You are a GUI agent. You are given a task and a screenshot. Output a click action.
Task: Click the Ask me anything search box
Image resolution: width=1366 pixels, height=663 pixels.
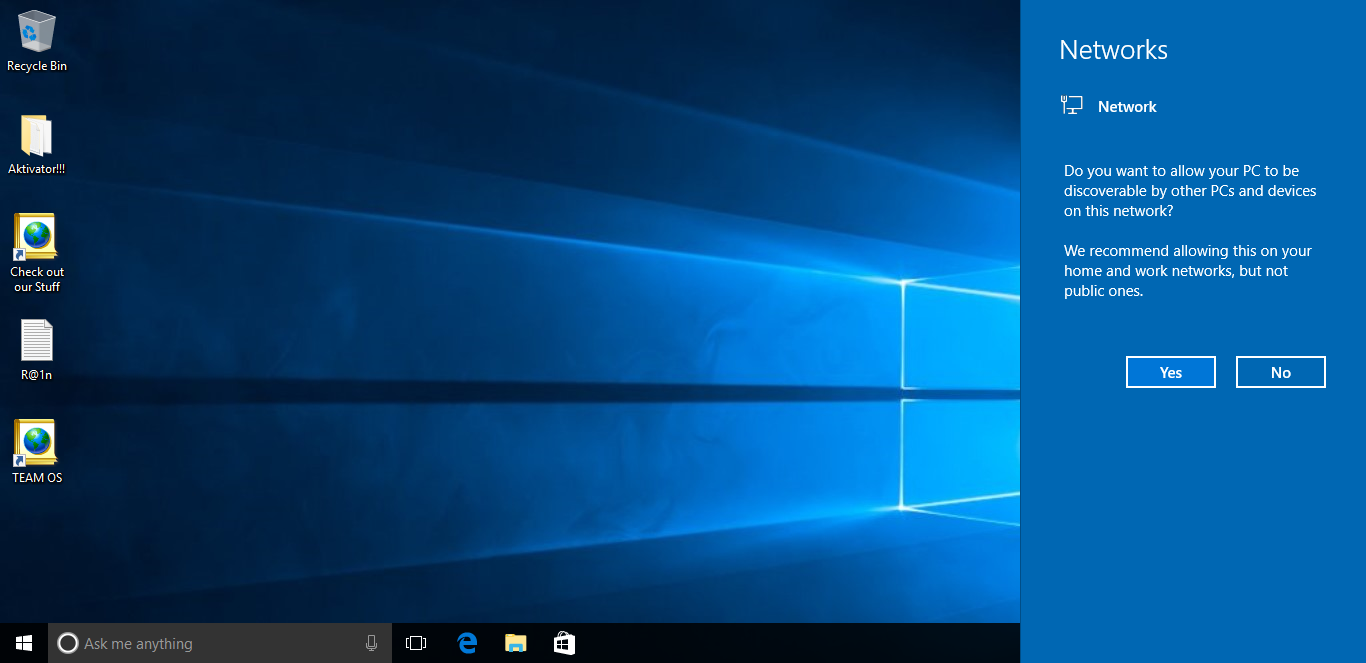point(220,643)
